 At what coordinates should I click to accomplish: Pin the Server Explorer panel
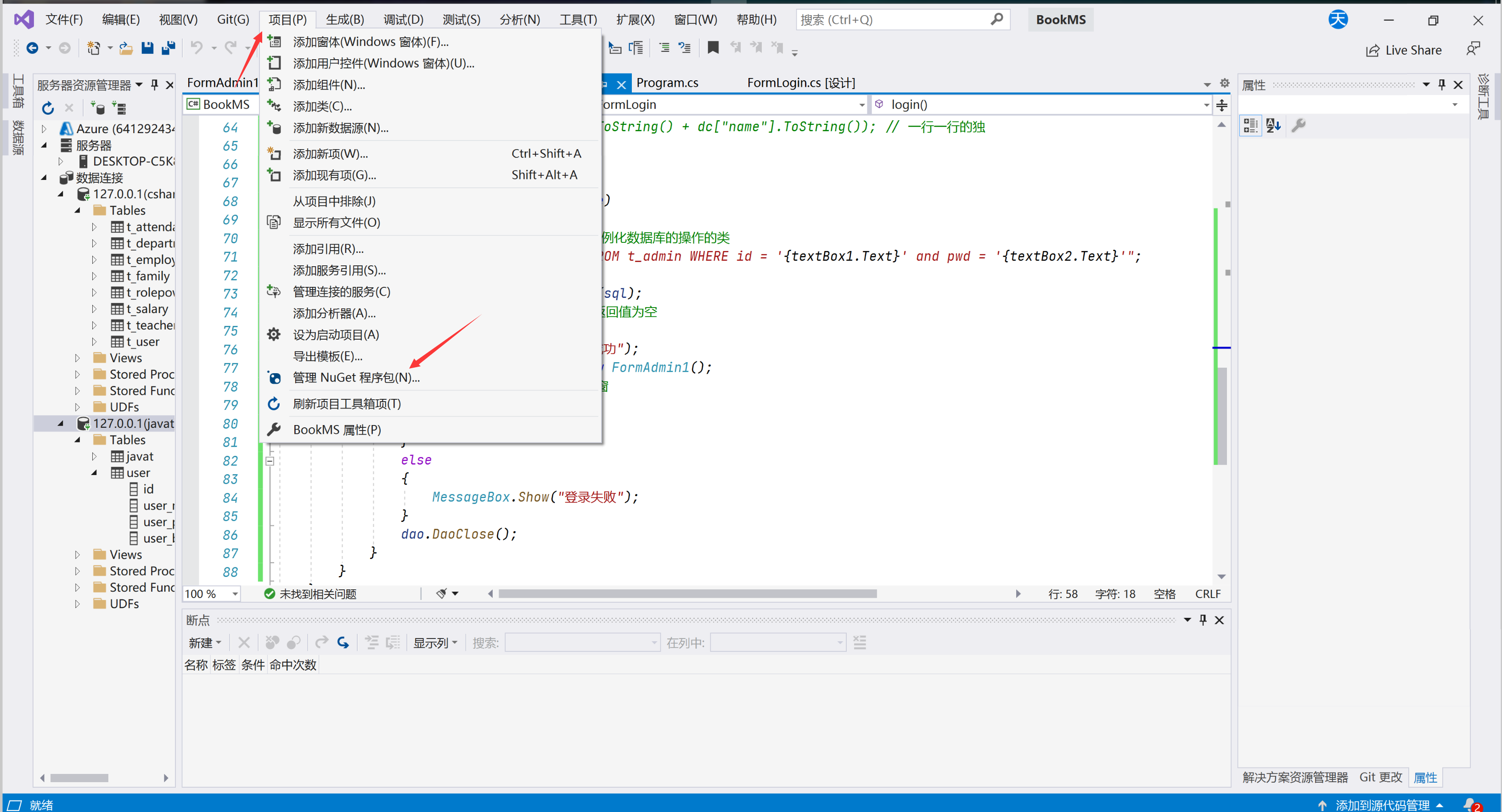[x=154, y=85]
